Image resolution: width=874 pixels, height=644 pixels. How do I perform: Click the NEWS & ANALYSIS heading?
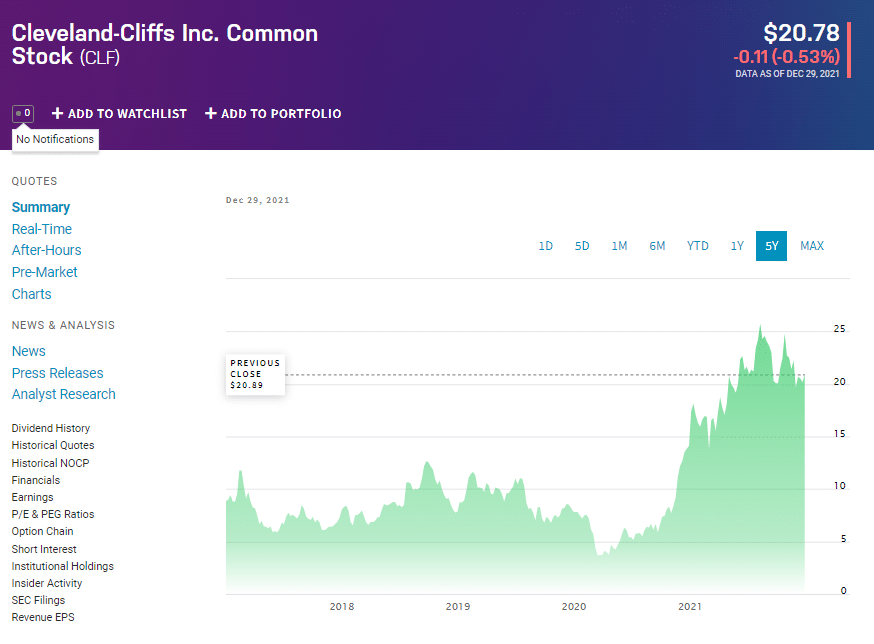tap(63, 325)
